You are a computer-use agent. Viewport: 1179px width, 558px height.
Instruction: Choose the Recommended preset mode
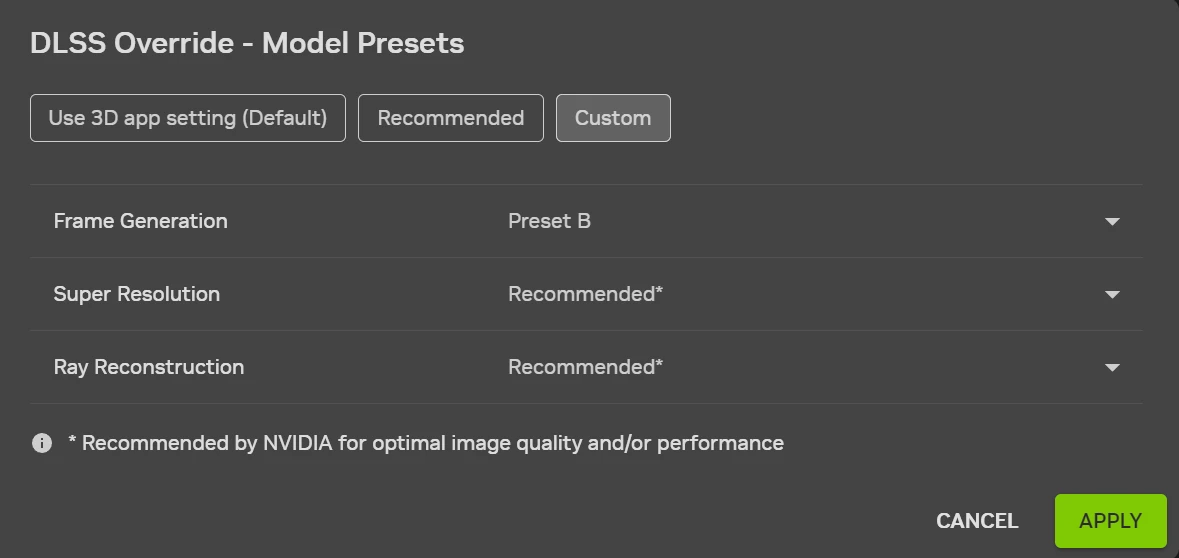click(450, 118)
